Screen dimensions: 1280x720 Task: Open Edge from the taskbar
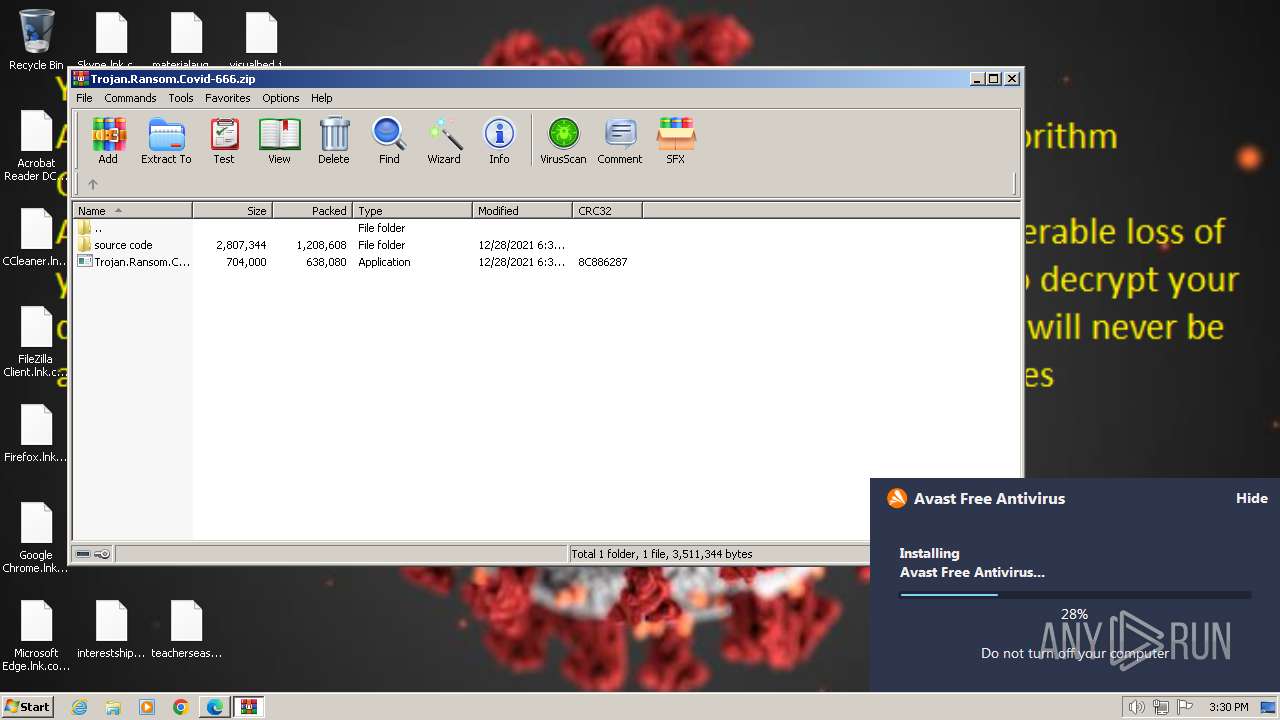(214, 707)
